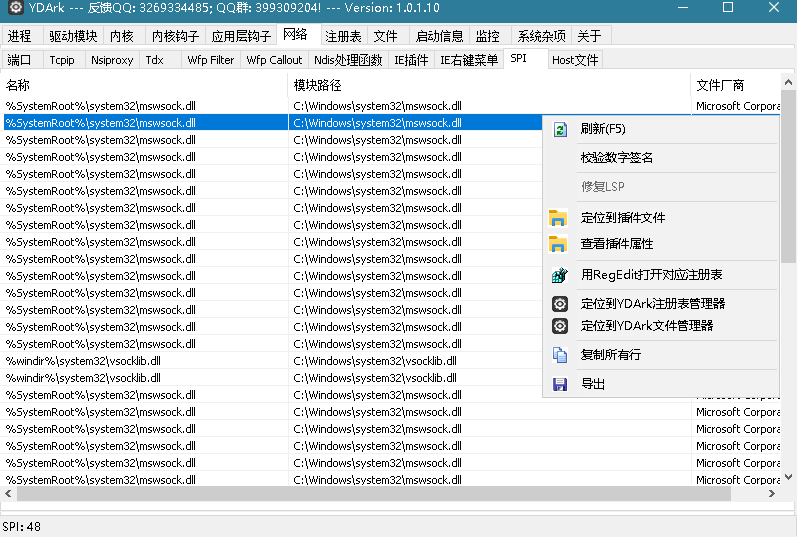
Task: Click the vertical scrollbar up arrow
Action: coord(788,82)
